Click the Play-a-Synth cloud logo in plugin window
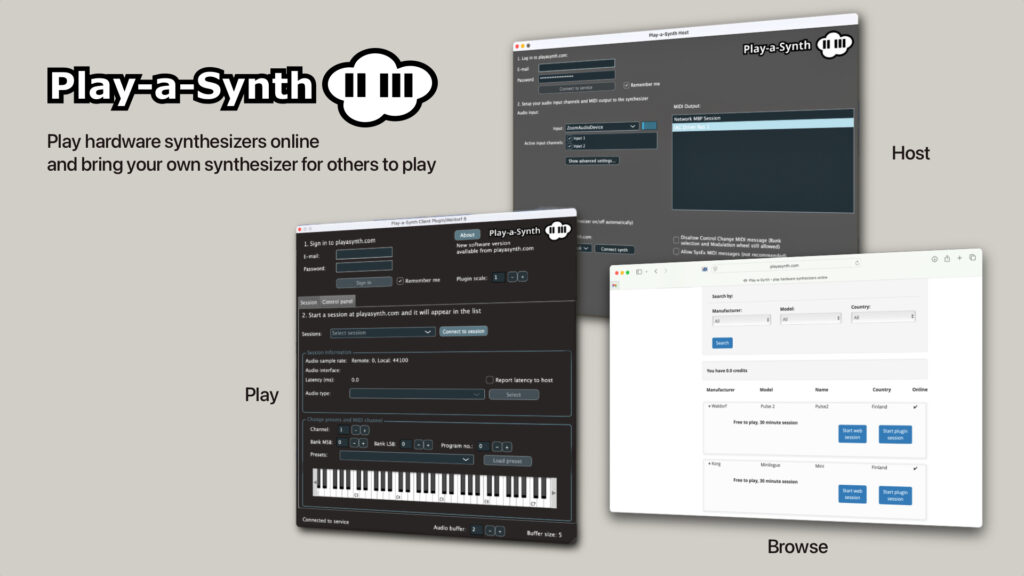 556,230
